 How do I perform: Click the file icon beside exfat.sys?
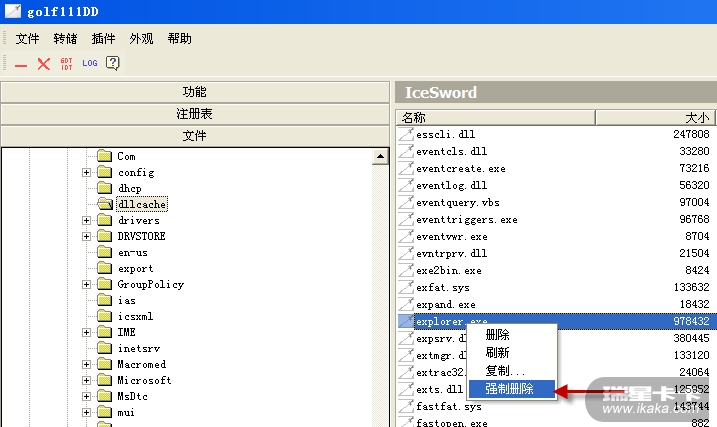coord(406,287)
